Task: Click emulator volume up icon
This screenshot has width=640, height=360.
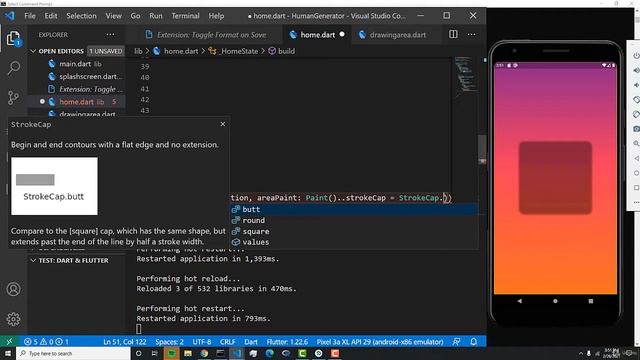Action: click(x=636, y=70)
